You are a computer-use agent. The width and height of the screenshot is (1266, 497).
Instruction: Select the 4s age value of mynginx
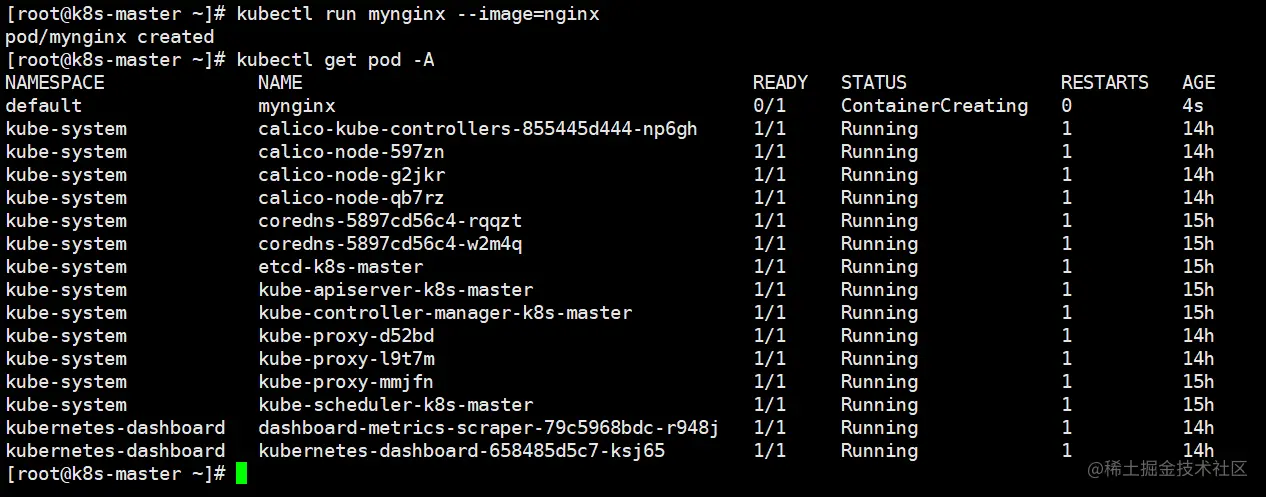click(1193, 106)
